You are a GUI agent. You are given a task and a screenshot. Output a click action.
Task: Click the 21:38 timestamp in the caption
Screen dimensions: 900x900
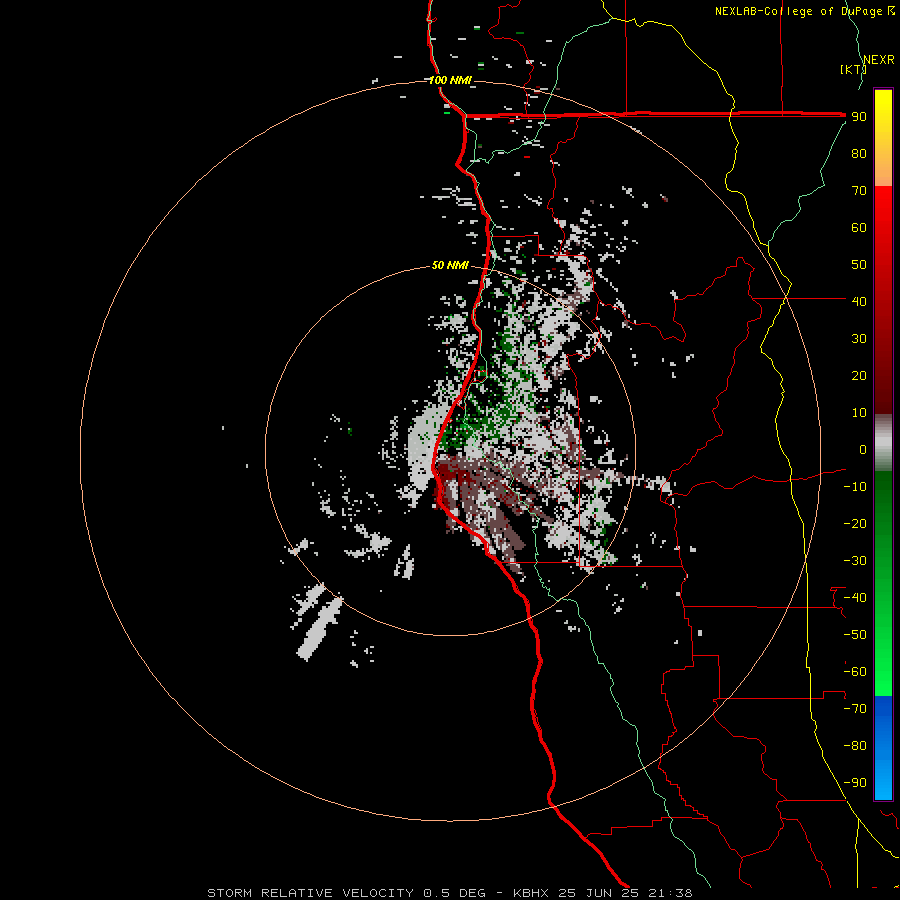tap(670, 893)
